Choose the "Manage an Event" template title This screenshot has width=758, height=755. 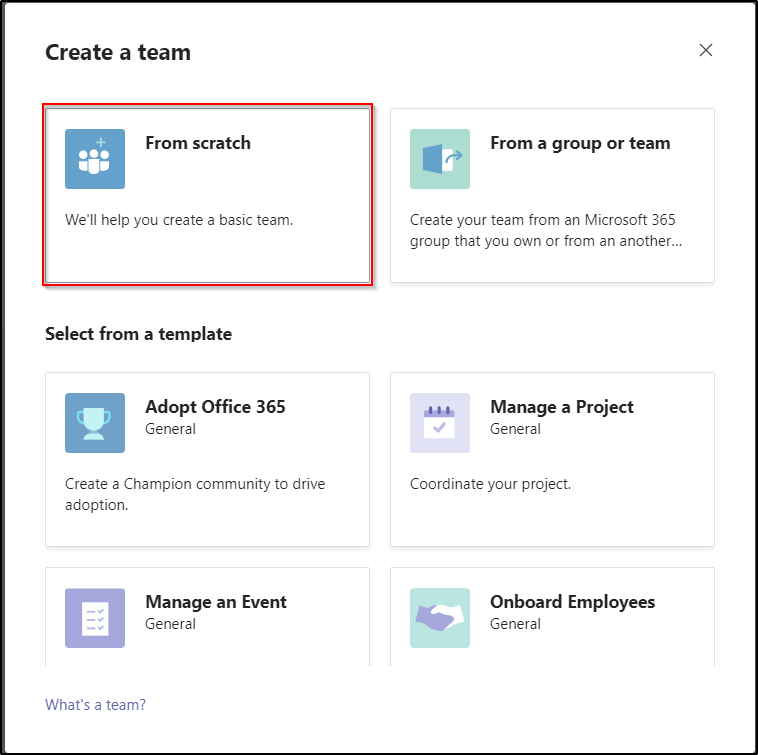pos(216,602)
